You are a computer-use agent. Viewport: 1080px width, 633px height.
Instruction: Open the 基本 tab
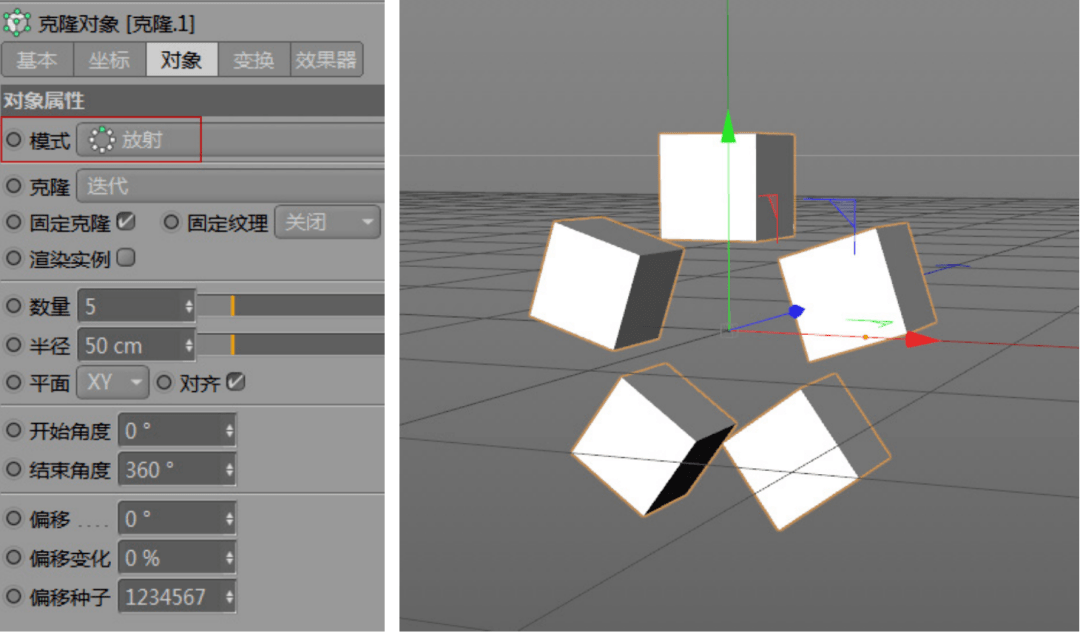37,60
